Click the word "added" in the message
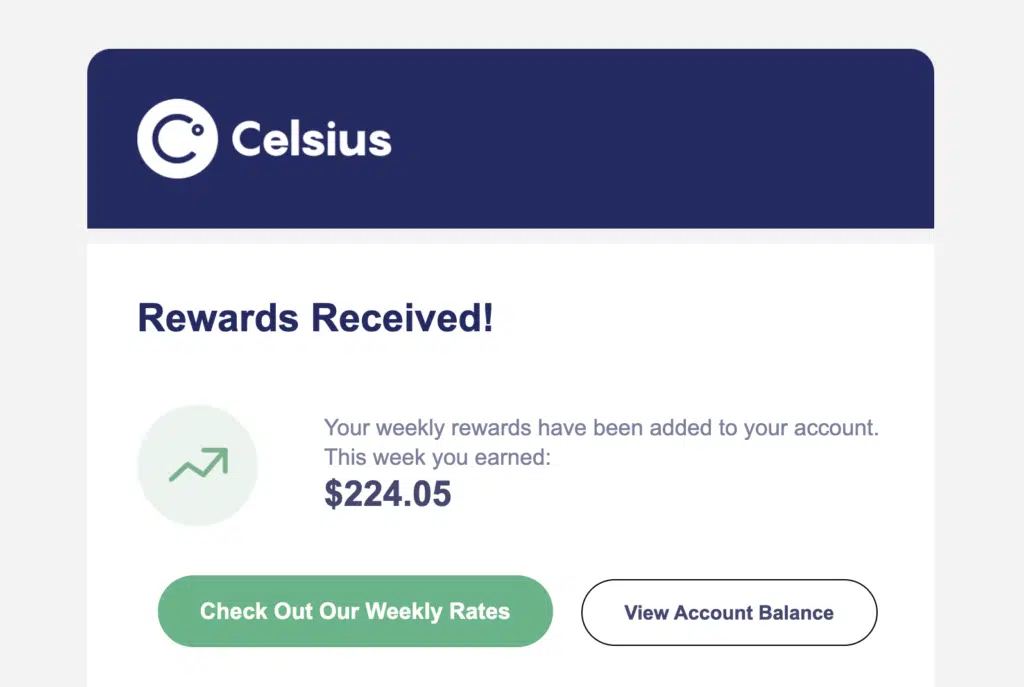1024x687 pixels. pyautogui.click(x=678, y=429)
